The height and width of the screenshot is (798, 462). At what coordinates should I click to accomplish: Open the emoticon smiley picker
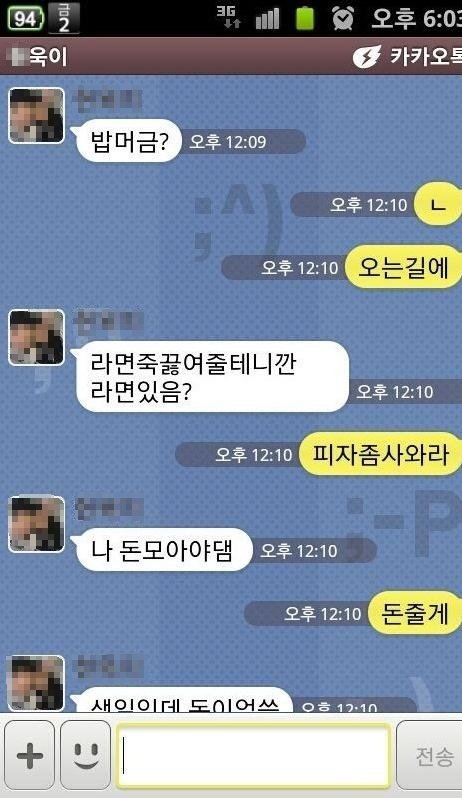click(x=85, y=755)
